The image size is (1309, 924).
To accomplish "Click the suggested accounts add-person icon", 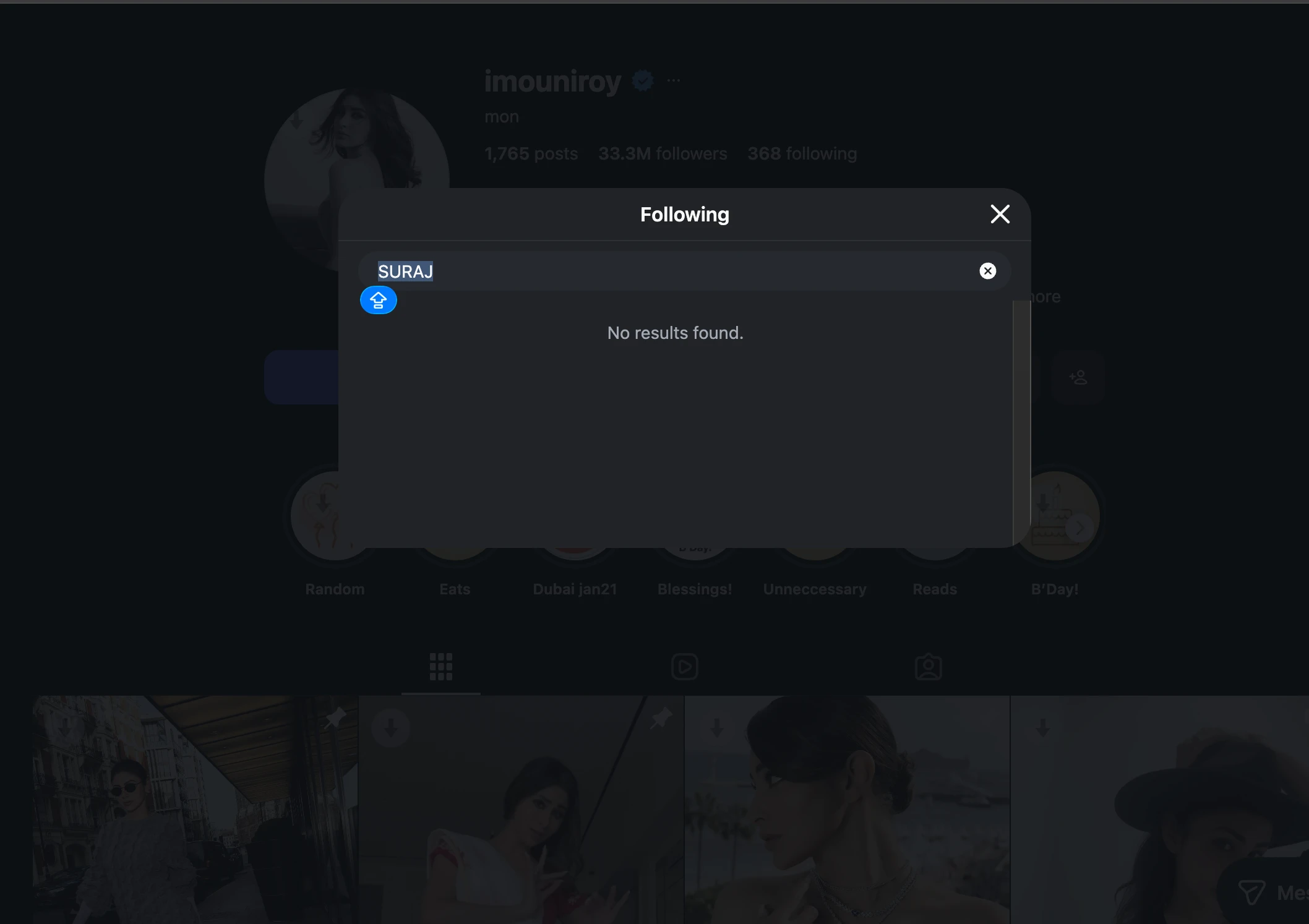I will point(1078,377).
